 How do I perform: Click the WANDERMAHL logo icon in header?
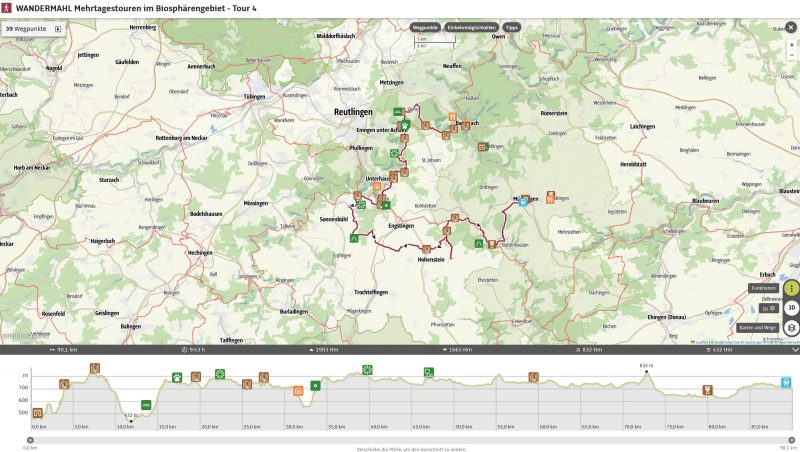(x=7, y=8)
